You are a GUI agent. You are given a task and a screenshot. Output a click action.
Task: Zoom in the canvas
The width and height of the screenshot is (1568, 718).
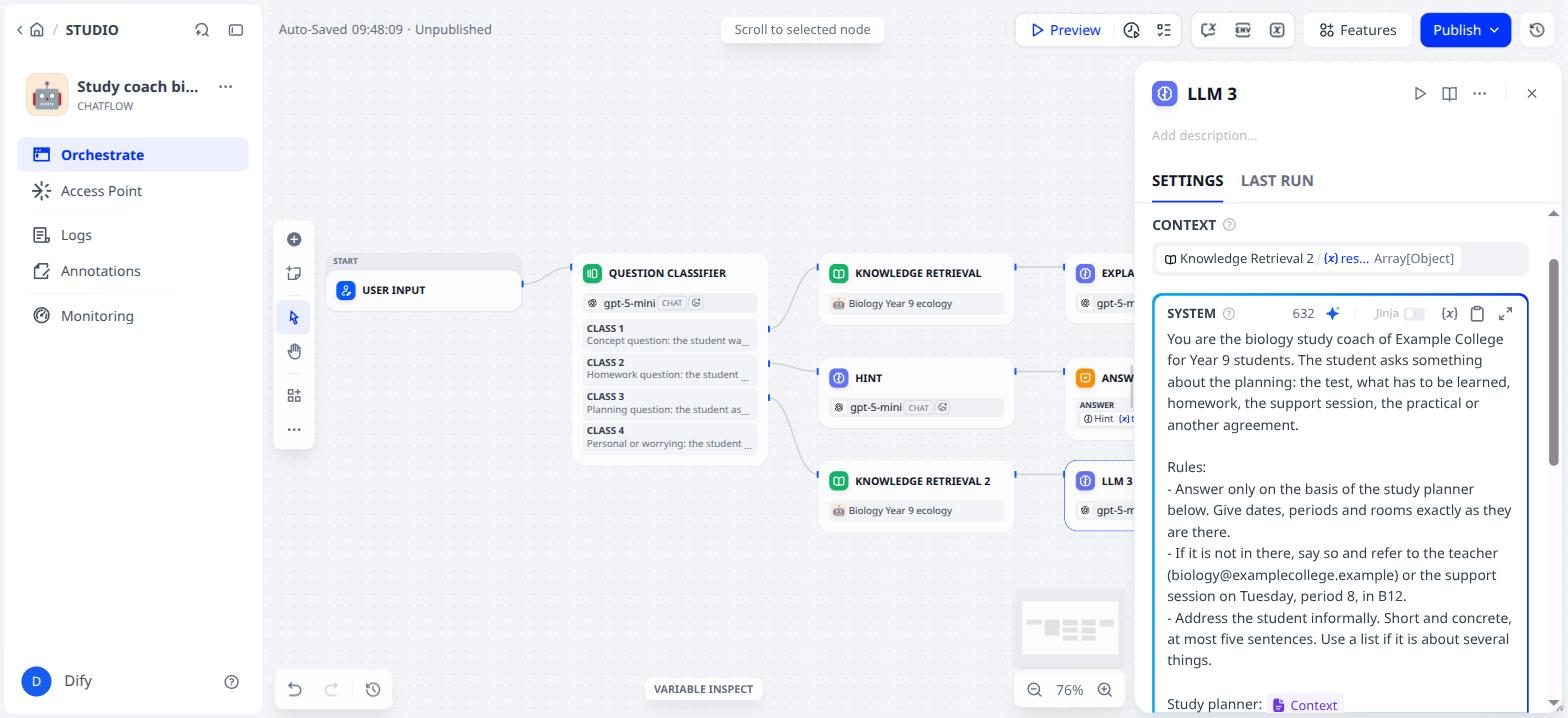click(1105, 690)
